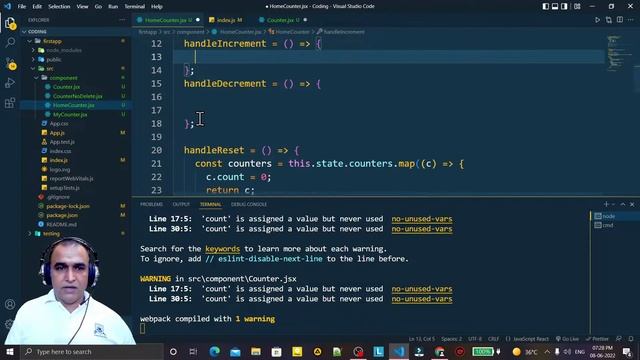
Task: Open the Terminal menu
Action: click(x=135, y=7)
